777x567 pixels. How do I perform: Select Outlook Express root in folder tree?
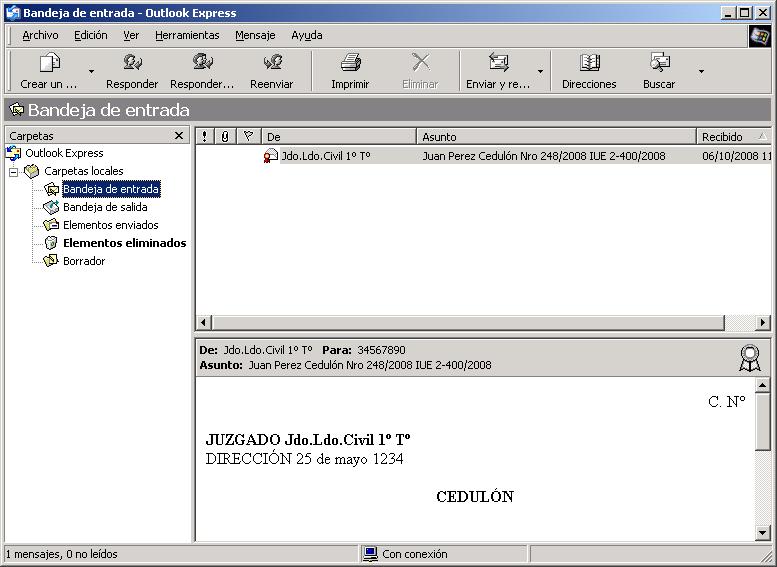click(x=64, y=153)
